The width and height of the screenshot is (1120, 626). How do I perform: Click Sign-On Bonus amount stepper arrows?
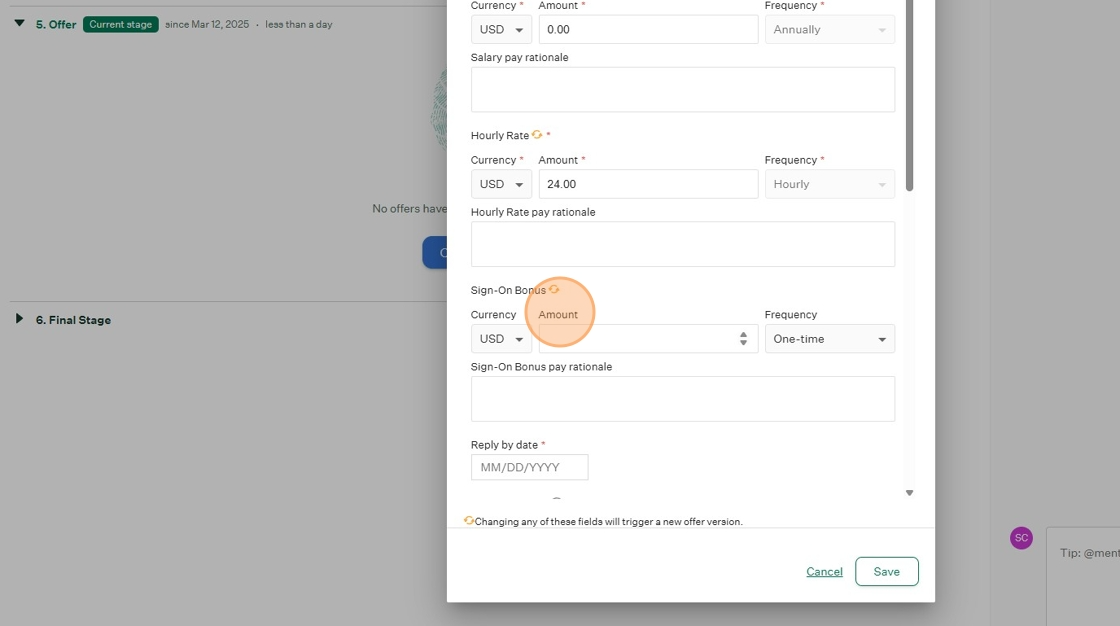click(x=744, y=339)
